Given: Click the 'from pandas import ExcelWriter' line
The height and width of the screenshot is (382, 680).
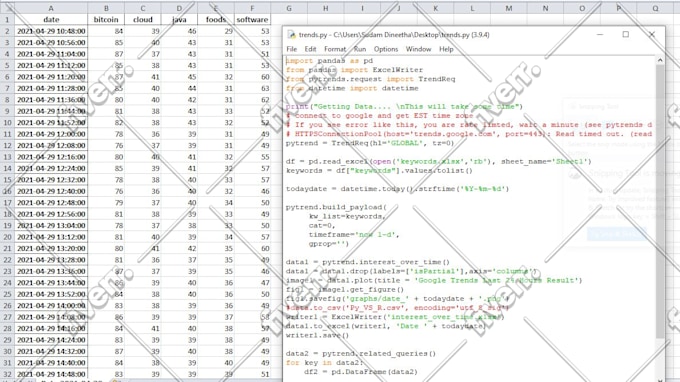Looking at the screenshot, I should click(354, 70).
